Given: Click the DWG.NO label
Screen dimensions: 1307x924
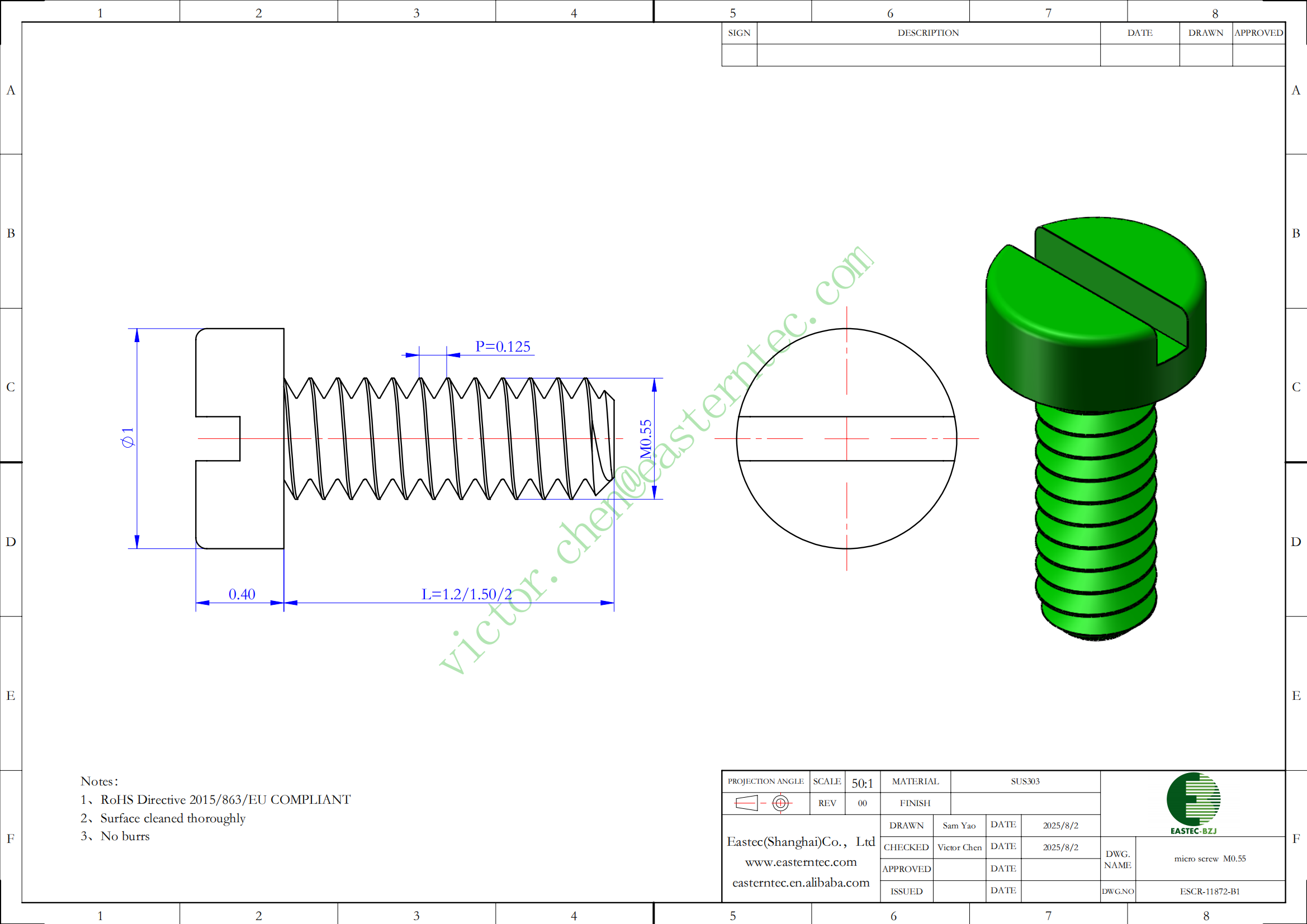Looking at the screenshot, I should [x=1117, y=892].
